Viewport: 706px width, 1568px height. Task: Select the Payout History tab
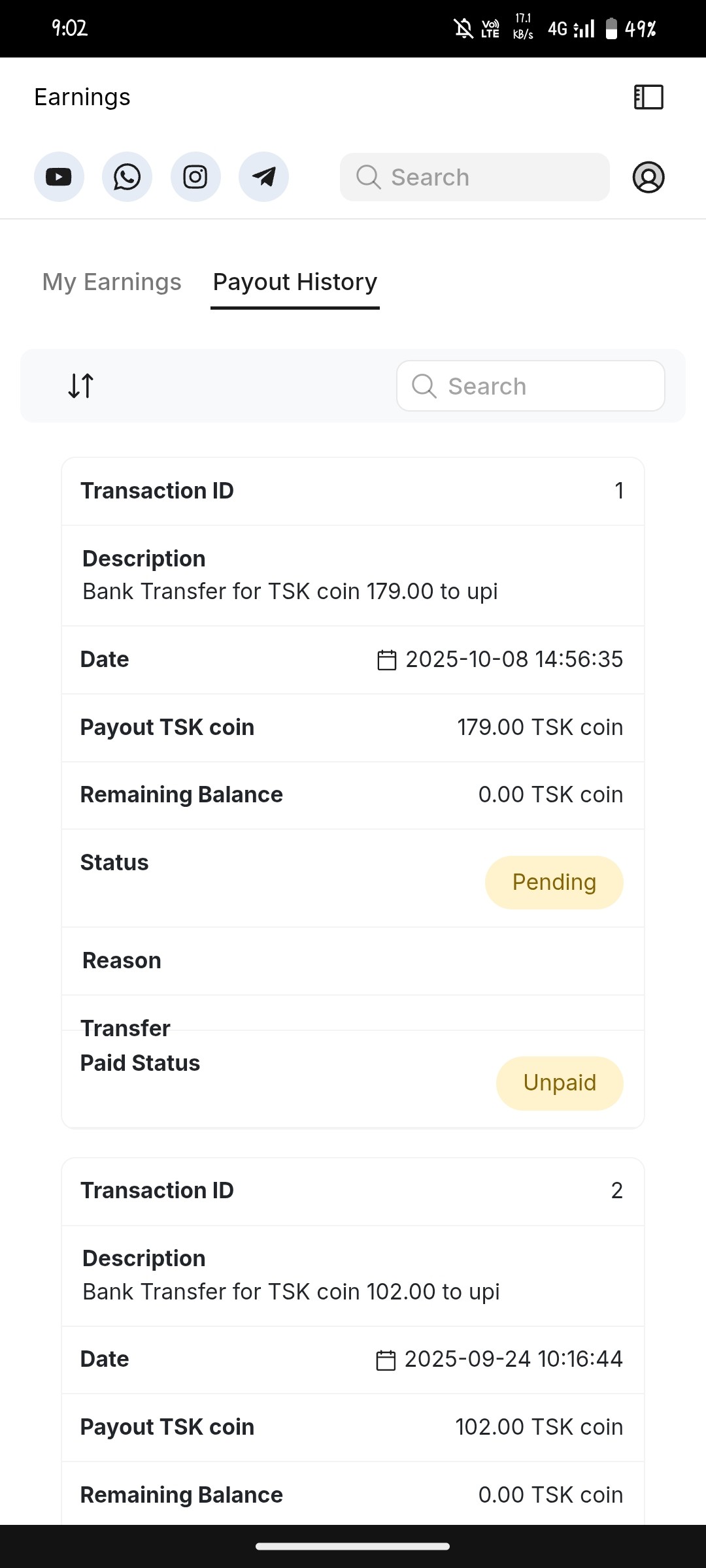[295, 282]
